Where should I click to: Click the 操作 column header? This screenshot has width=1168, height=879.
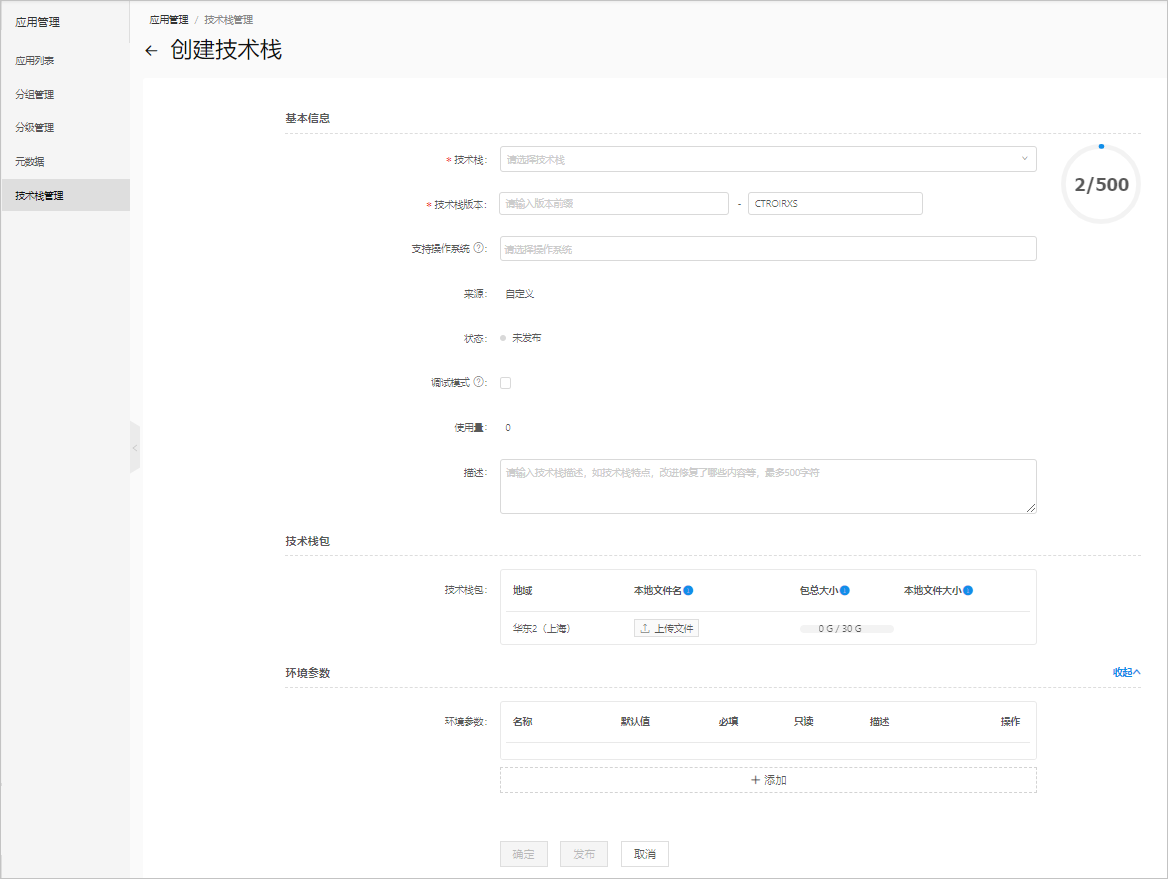(x=1010, y=722)
